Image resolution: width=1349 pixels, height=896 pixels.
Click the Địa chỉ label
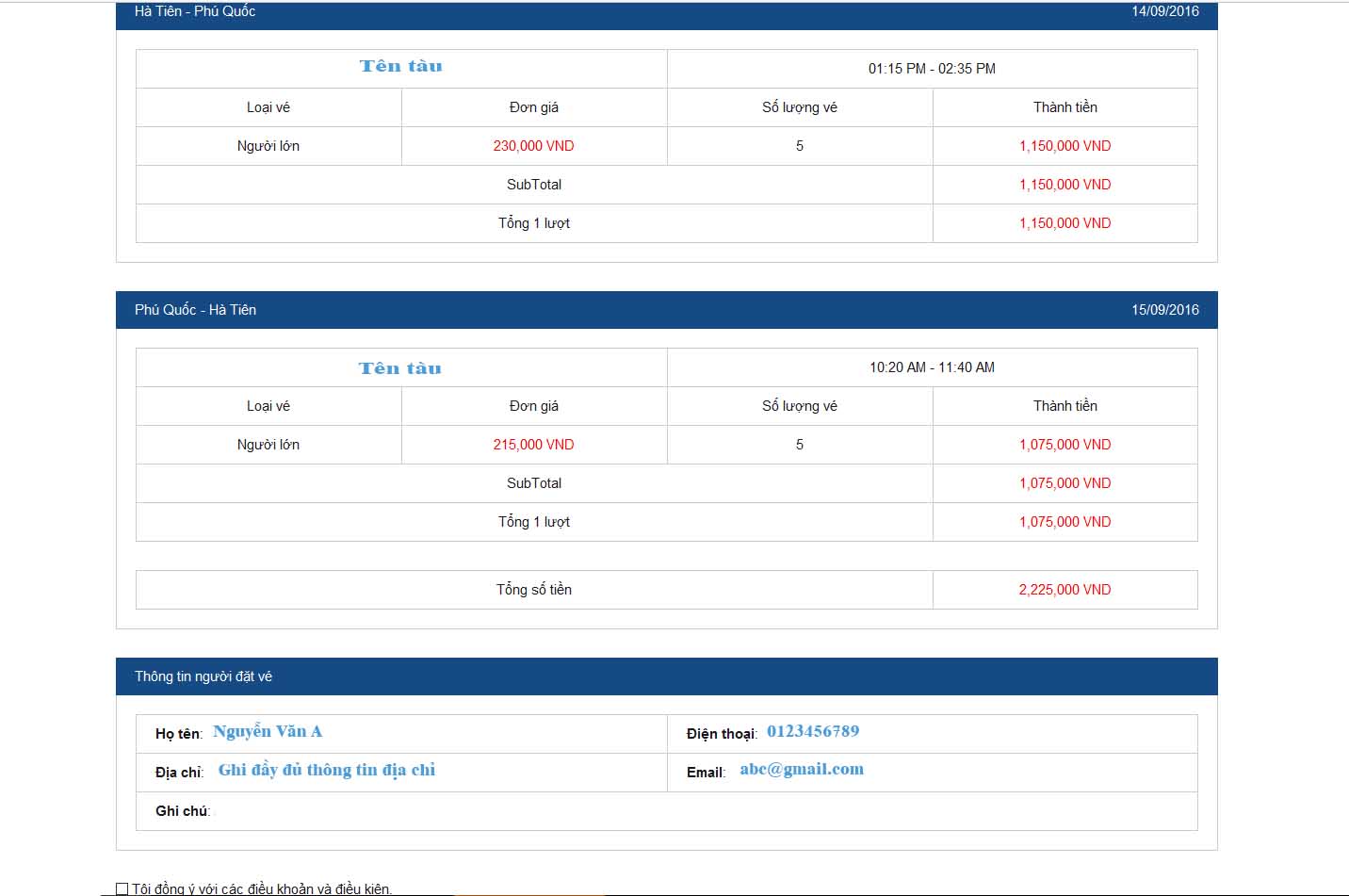180,773
